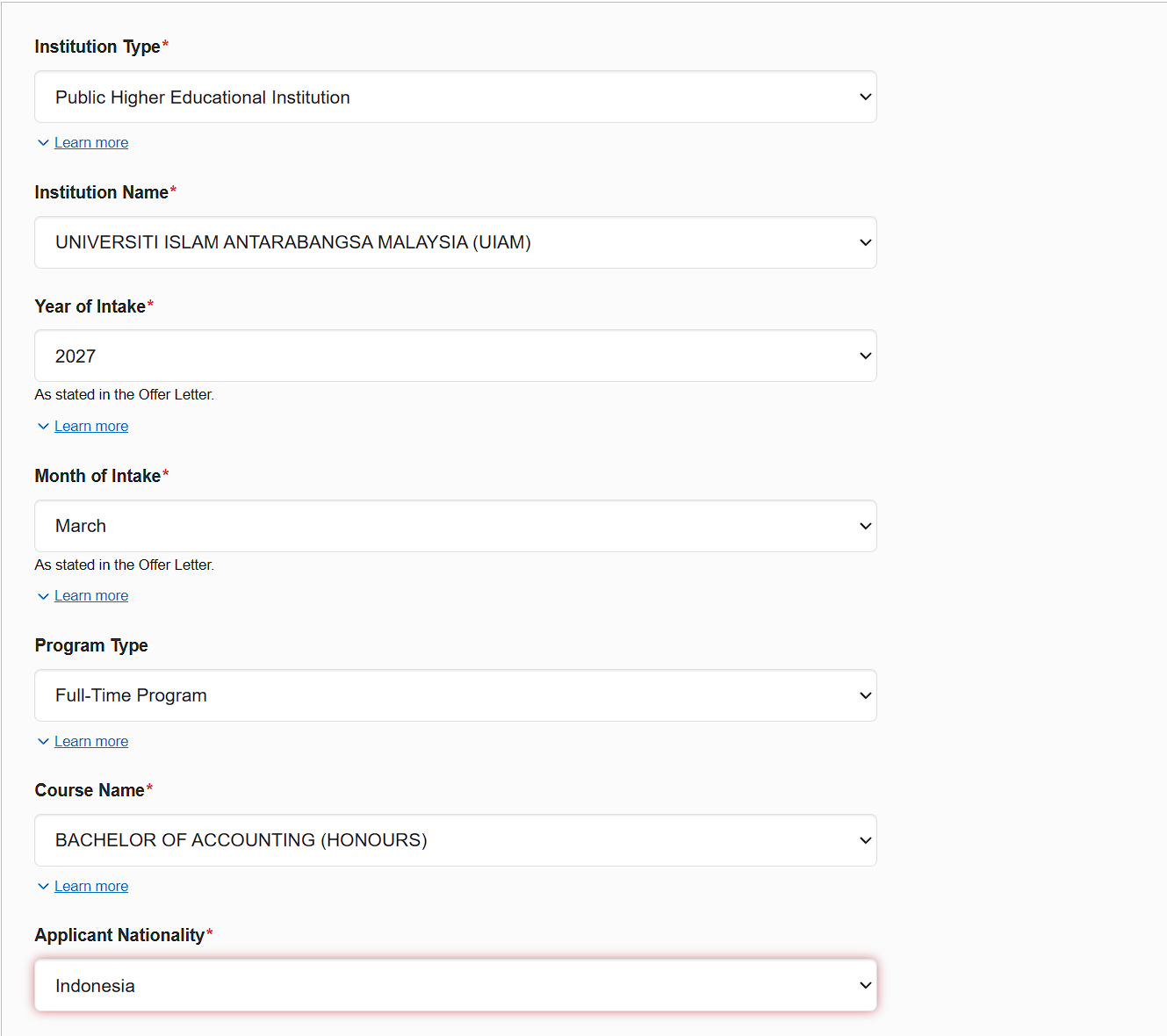Open the Year of Intake dropdown
Viewport: 1167px width, 1036px height.
456,356
